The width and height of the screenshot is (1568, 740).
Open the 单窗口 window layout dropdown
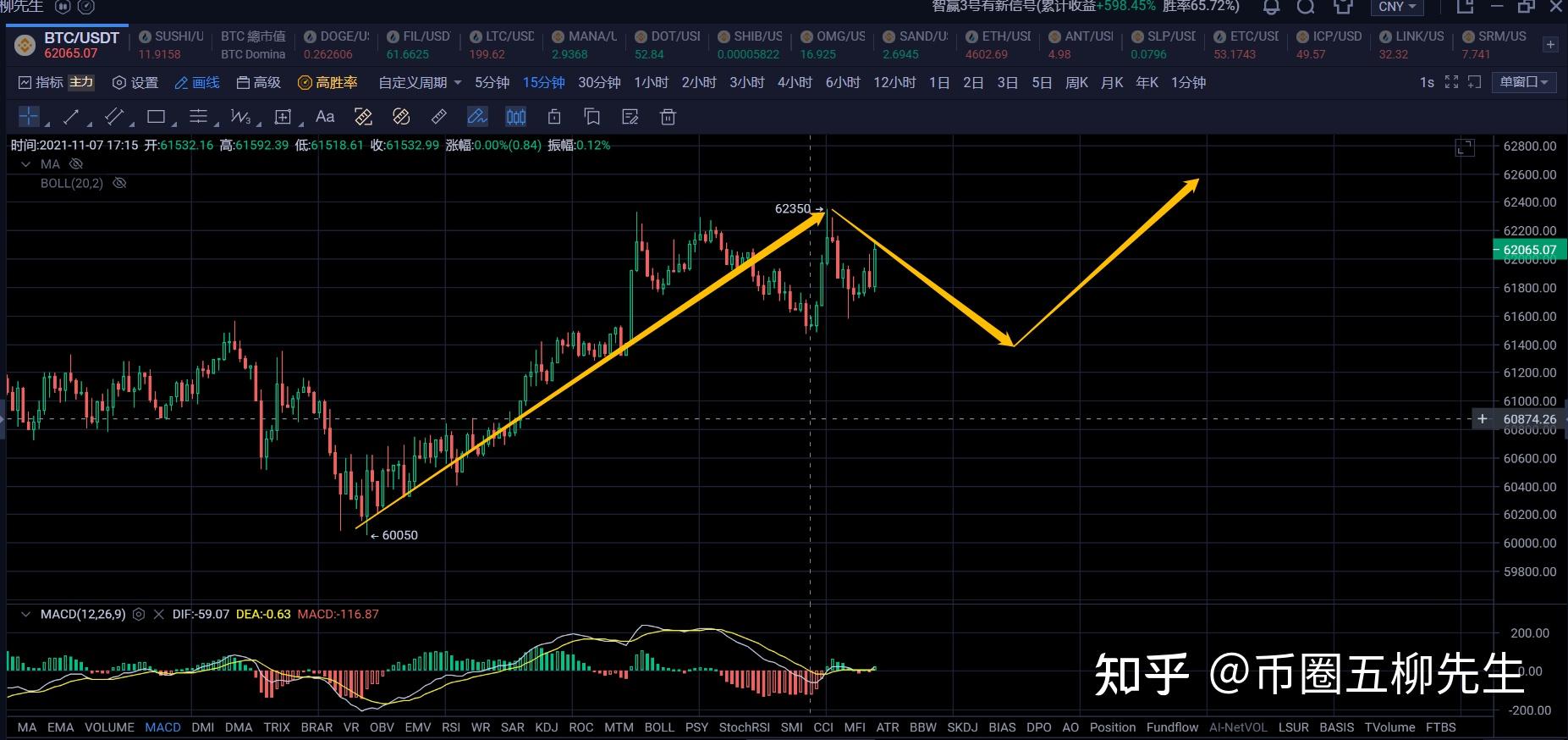tap(1523, 82)
